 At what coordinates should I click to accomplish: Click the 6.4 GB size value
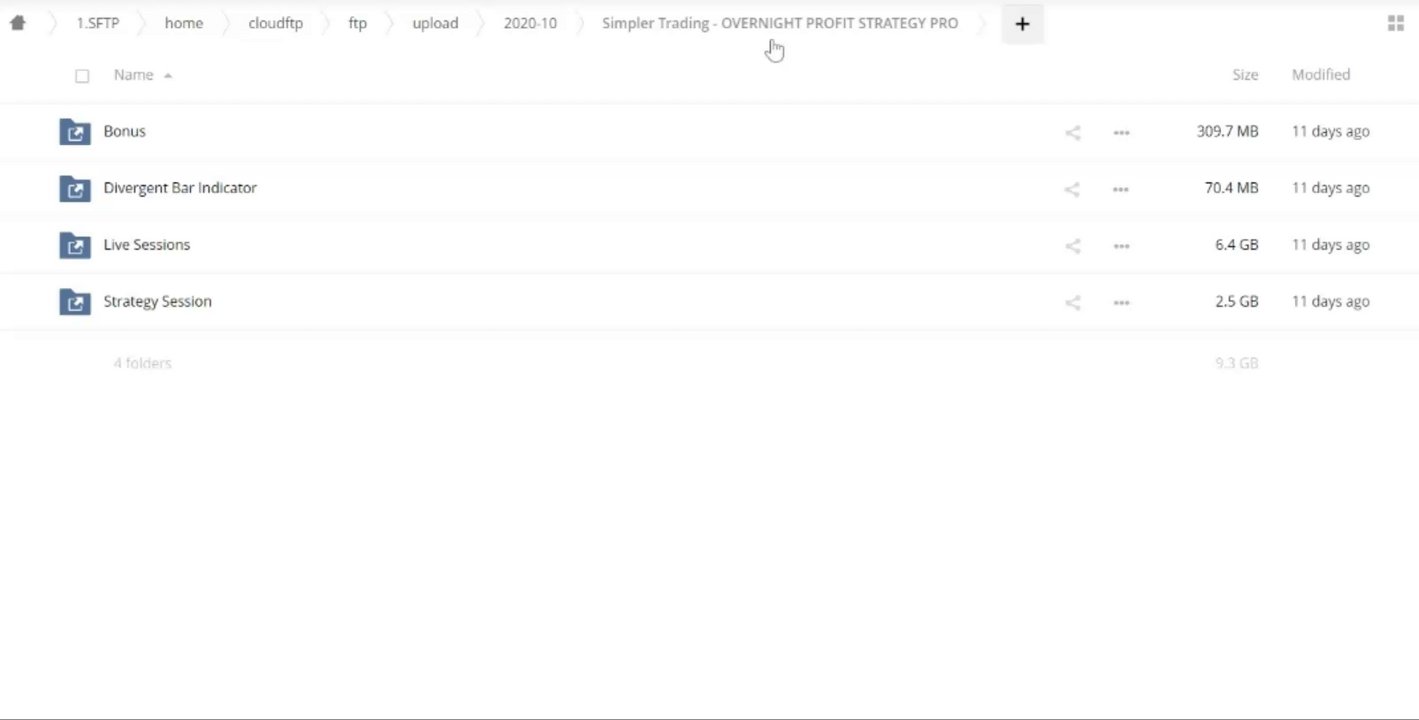click(1236, 245)
